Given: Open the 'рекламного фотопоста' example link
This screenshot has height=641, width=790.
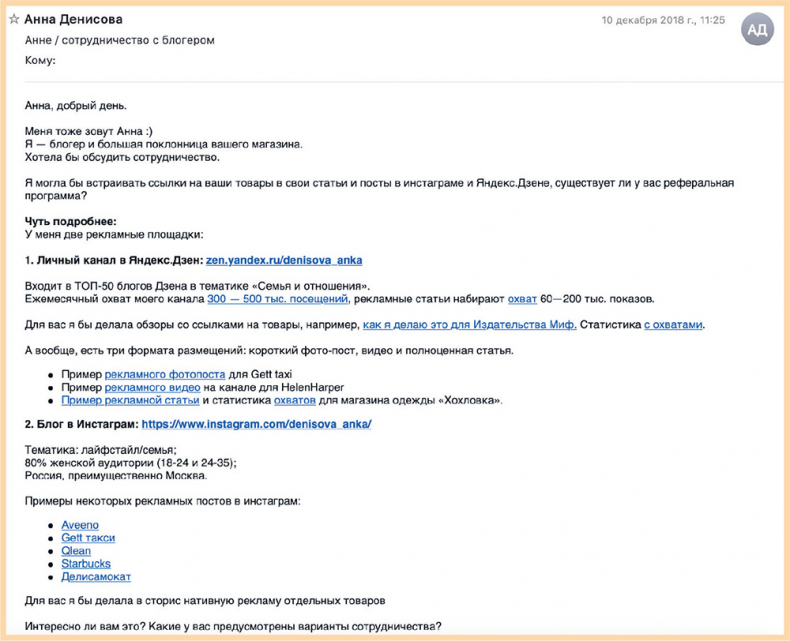Looking at the screenshot, I should (x=152, y=374).
